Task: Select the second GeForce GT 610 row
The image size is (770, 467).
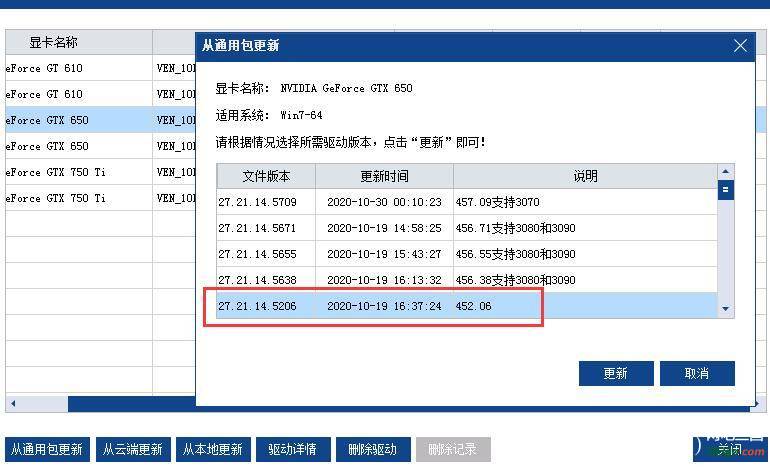Action: click(101, 94)
